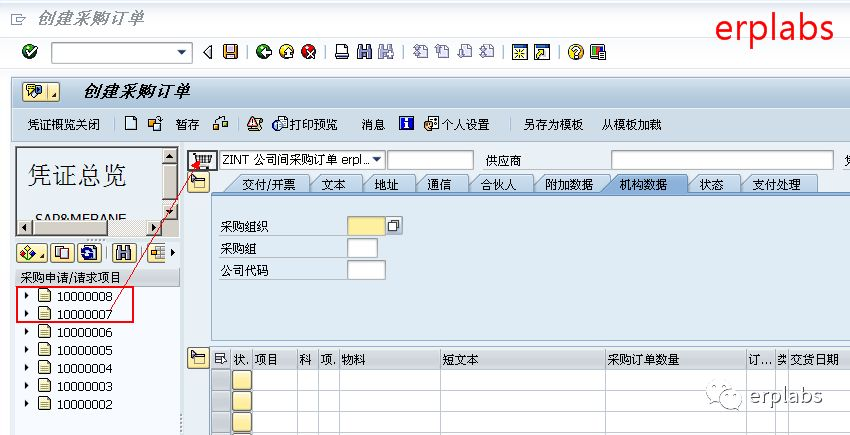
Task: Click the Check document icon
Action: click(220, 124)
